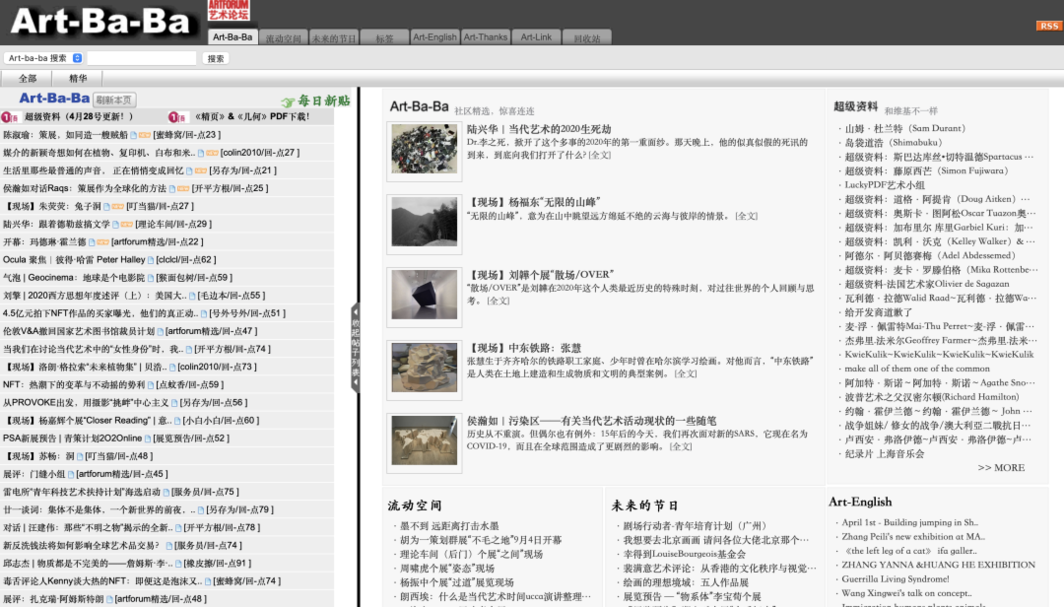Click the Art-Ba-Ba header logo
The height and width of the screenshot is (607, 1064).
(102, 21)
